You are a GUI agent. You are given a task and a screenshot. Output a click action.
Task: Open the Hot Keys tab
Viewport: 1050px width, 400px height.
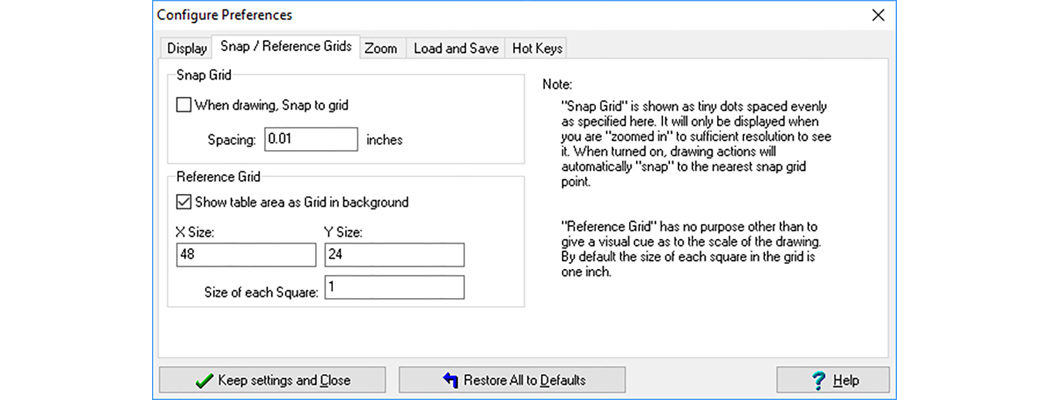click(x=538, y=48)
